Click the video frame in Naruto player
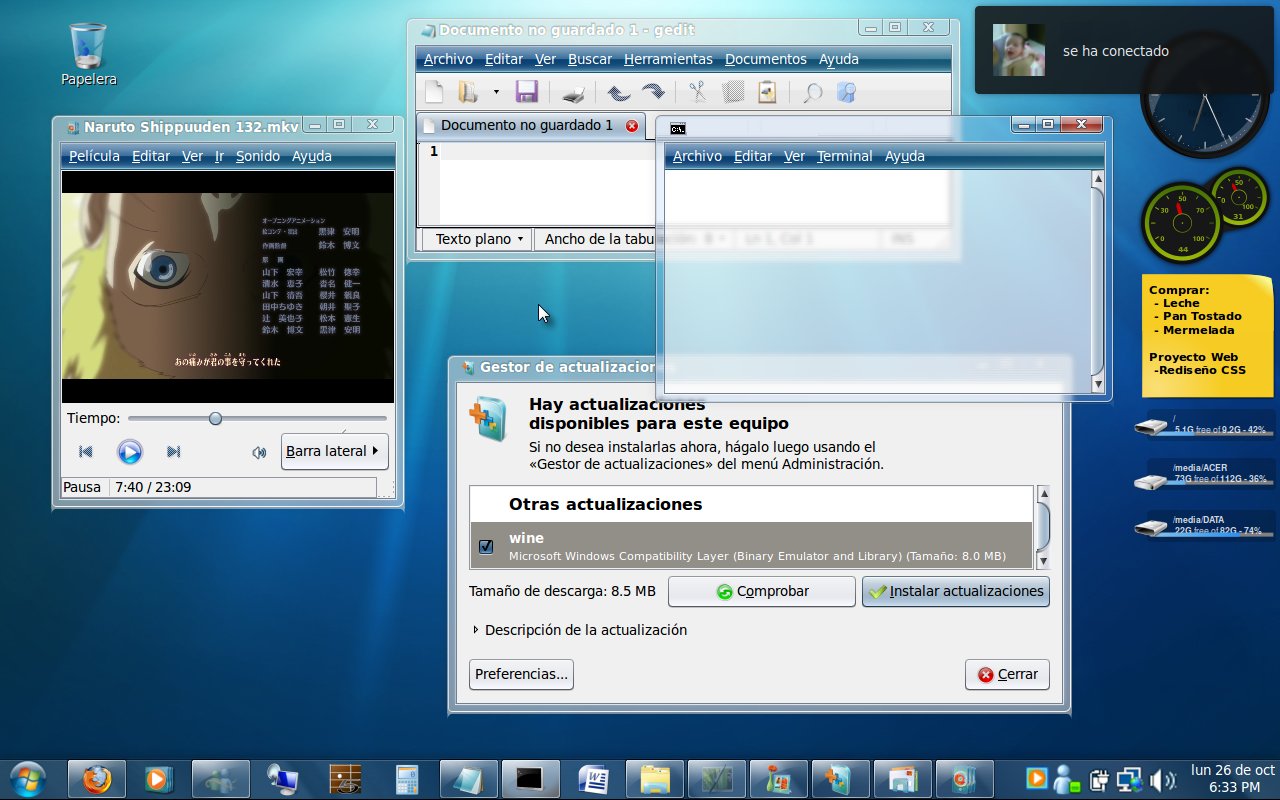The height and width of the screenshot is (800, 1280). coord(228,286)
